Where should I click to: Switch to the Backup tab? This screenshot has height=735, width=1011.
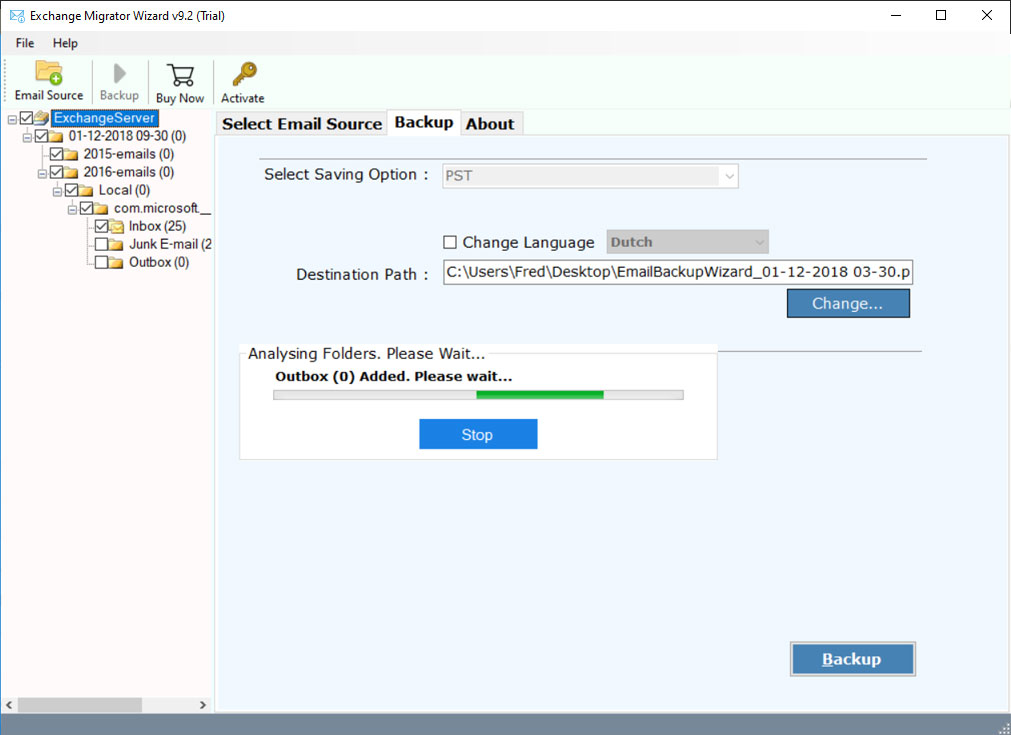pyautogui.click(x=424, y=122)
